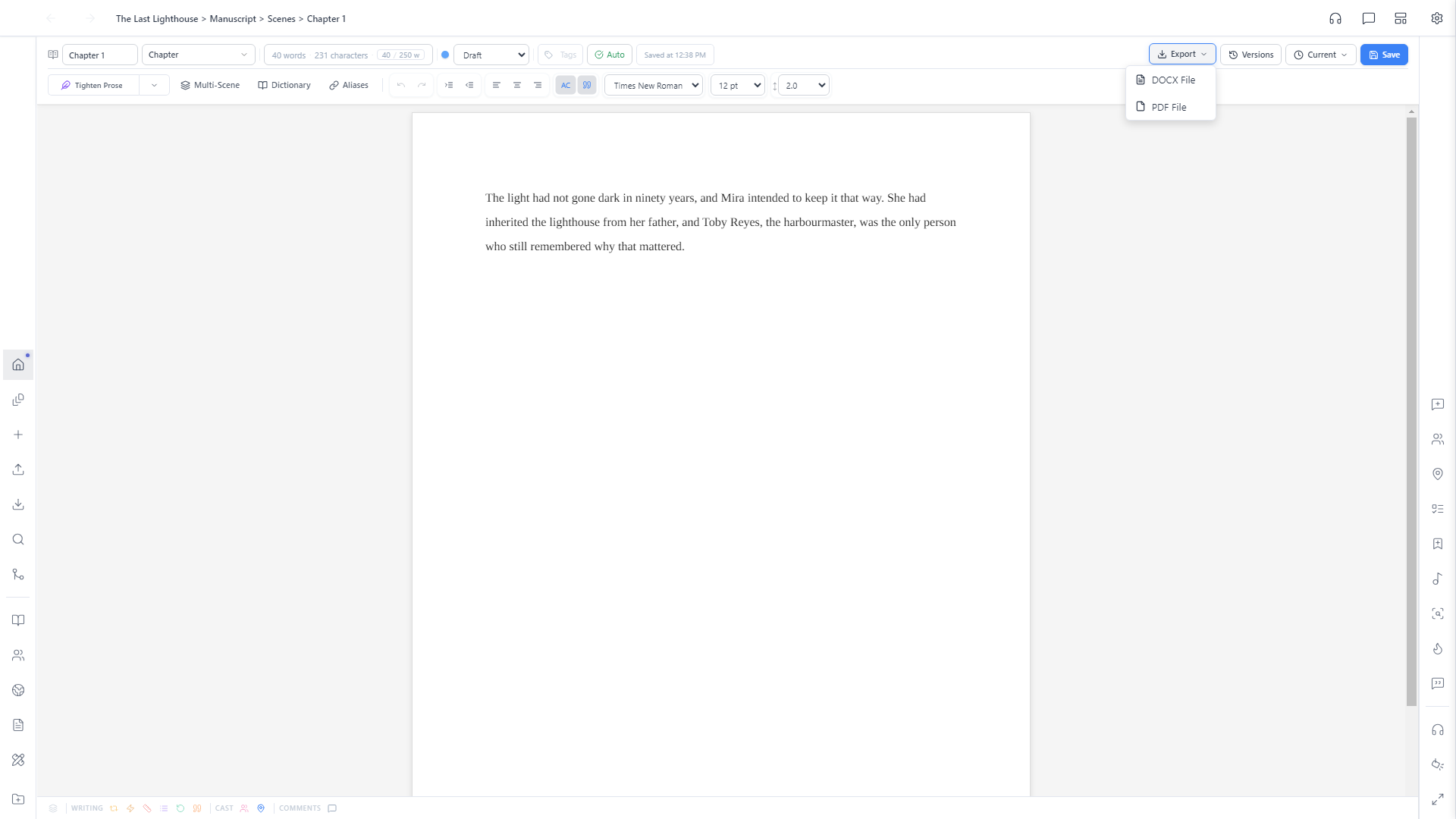Expand the Tighten Prose options arrow
This screenshot has height=819, width=1456.
pos(154,85)
